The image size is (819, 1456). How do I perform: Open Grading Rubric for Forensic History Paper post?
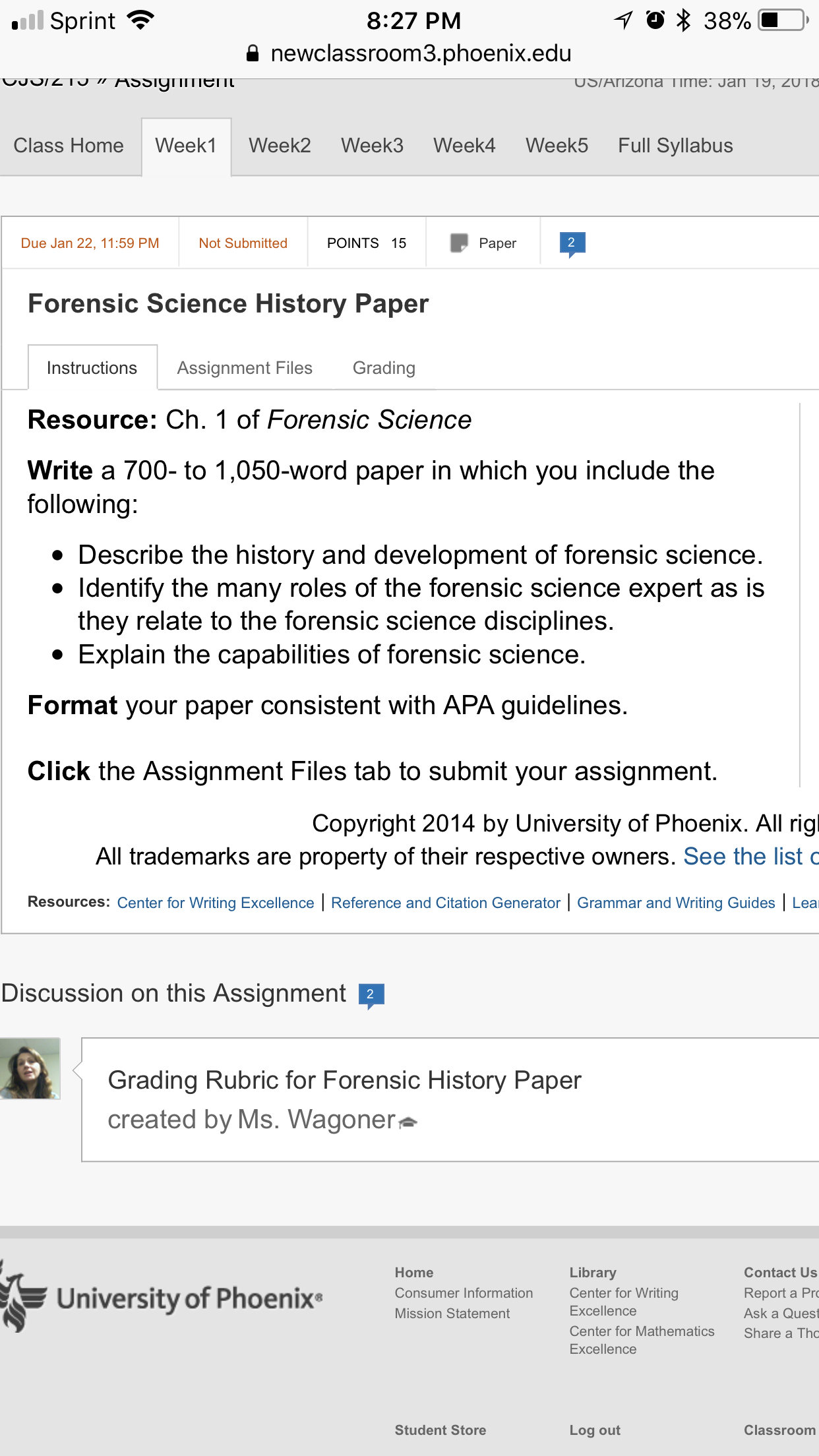coord(344,1080)
